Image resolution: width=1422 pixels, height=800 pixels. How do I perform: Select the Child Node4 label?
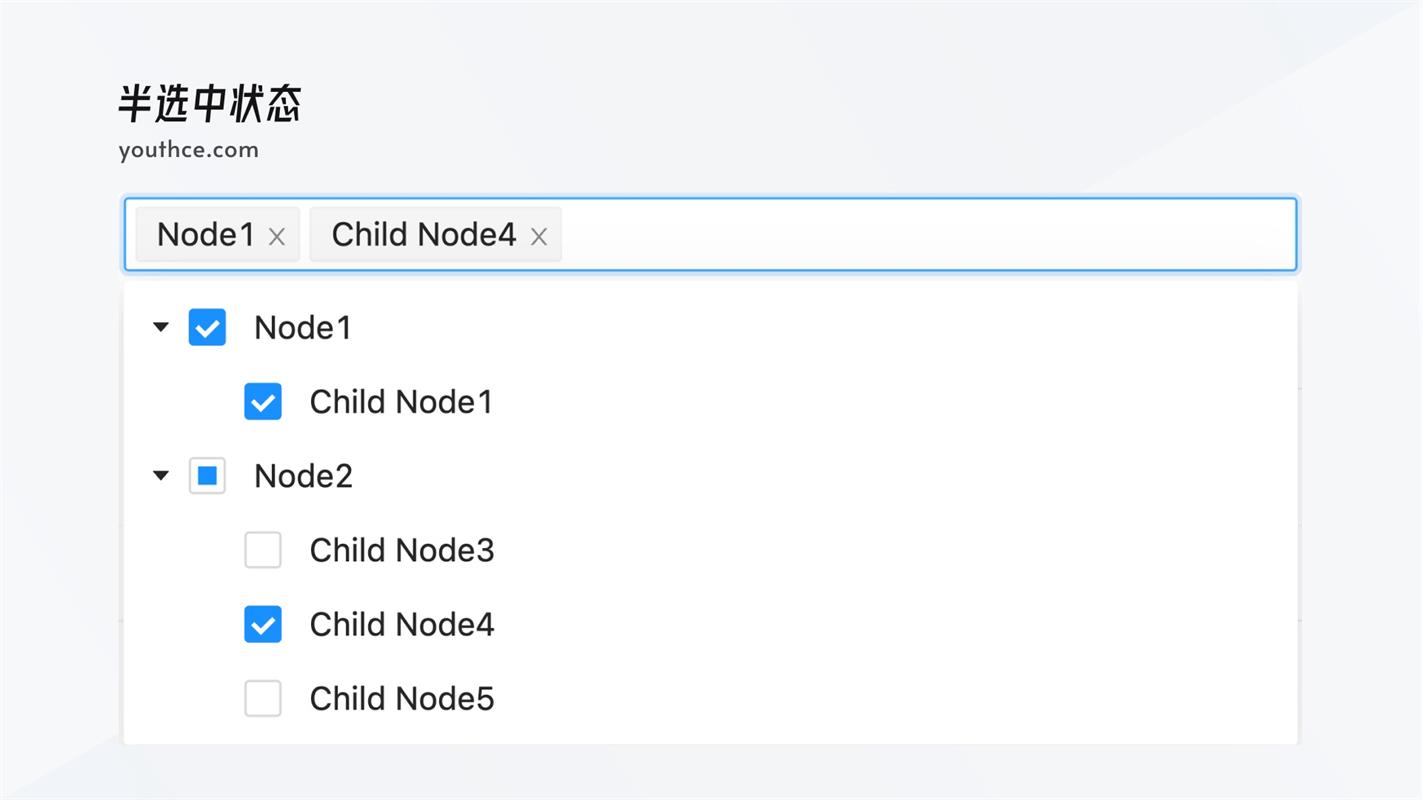402,624
